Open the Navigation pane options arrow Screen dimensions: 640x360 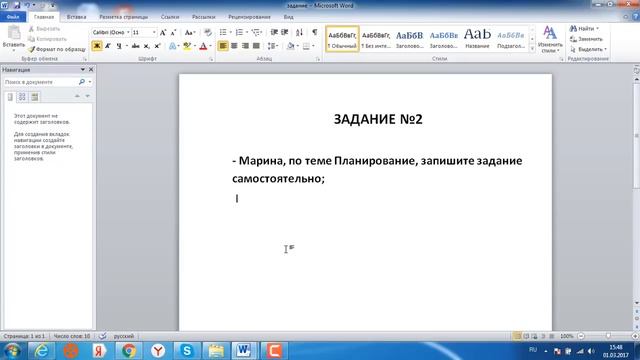tap(83, 70)
